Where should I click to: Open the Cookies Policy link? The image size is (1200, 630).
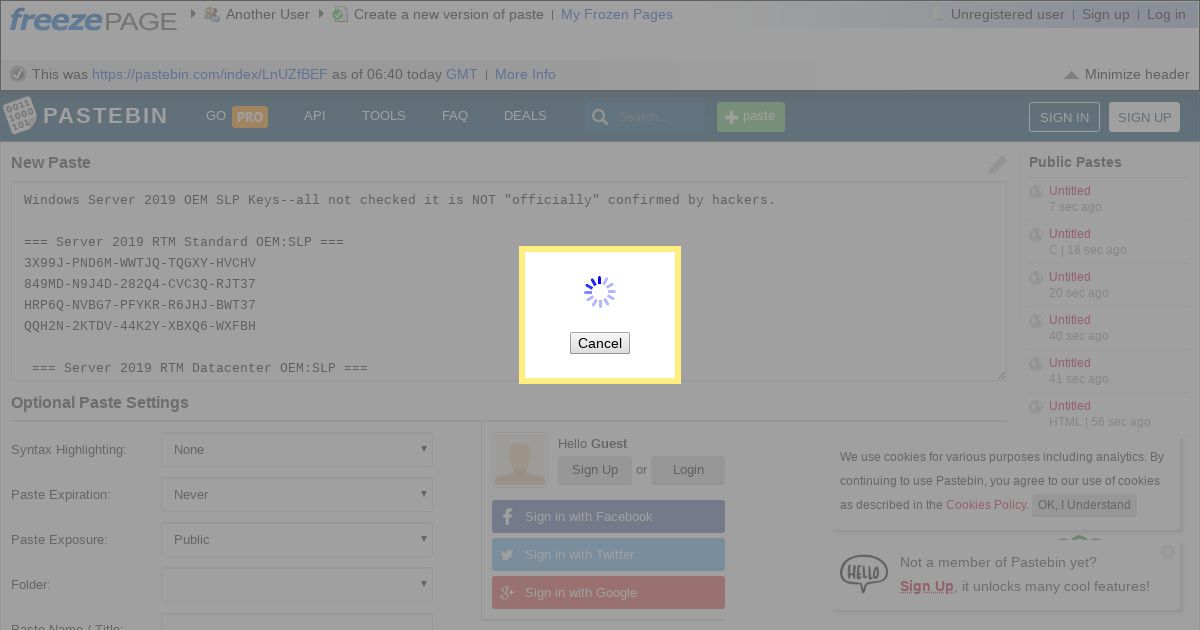click(986, 505)
